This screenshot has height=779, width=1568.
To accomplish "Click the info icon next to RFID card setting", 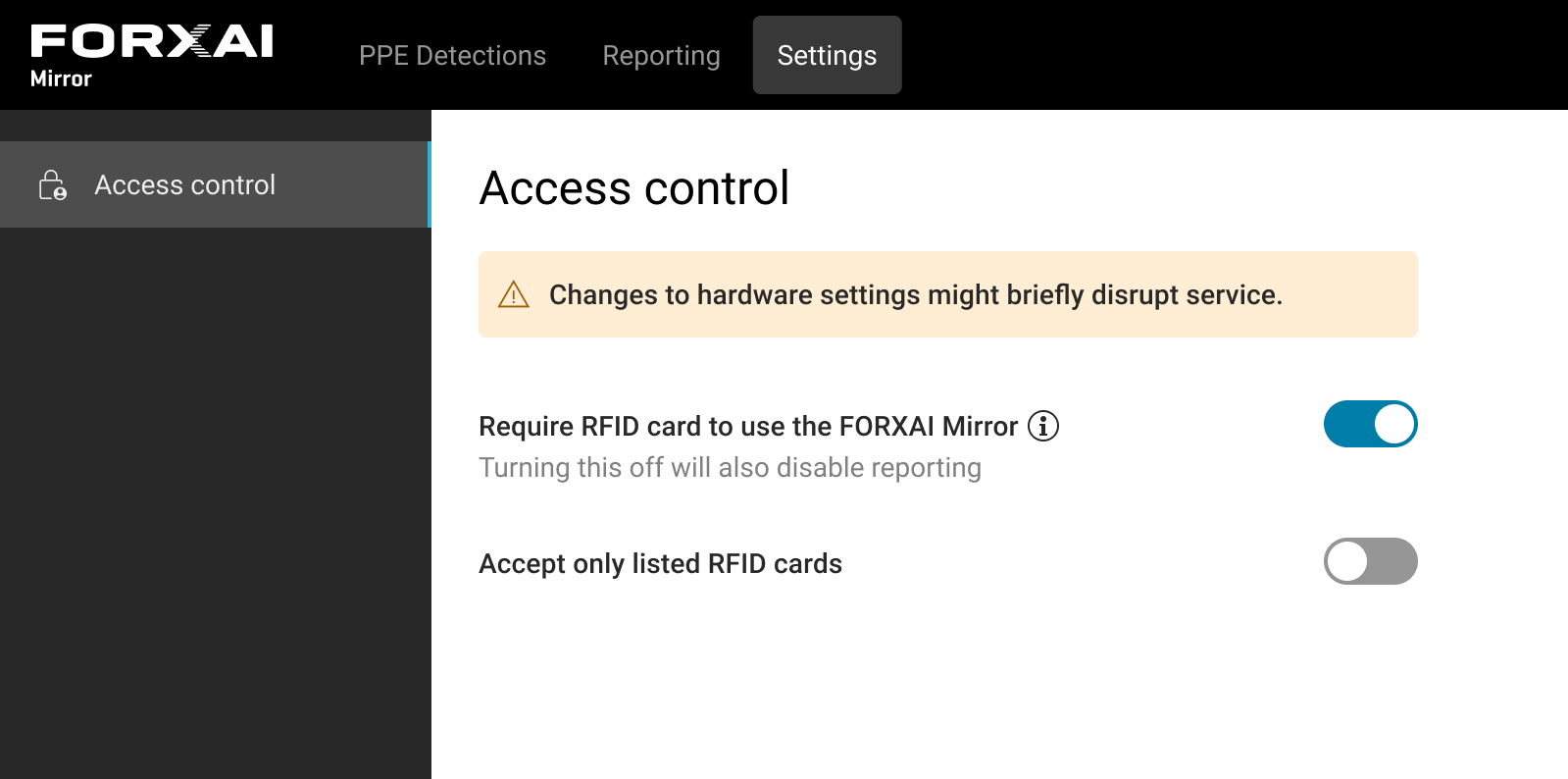I will point(1044,426).
